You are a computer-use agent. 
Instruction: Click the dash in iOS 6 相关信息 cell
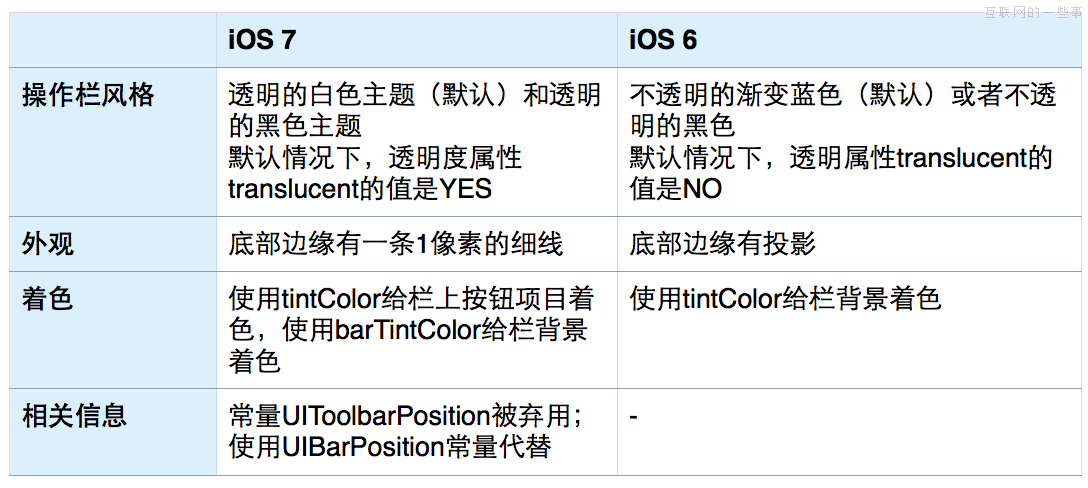[634, 417]
